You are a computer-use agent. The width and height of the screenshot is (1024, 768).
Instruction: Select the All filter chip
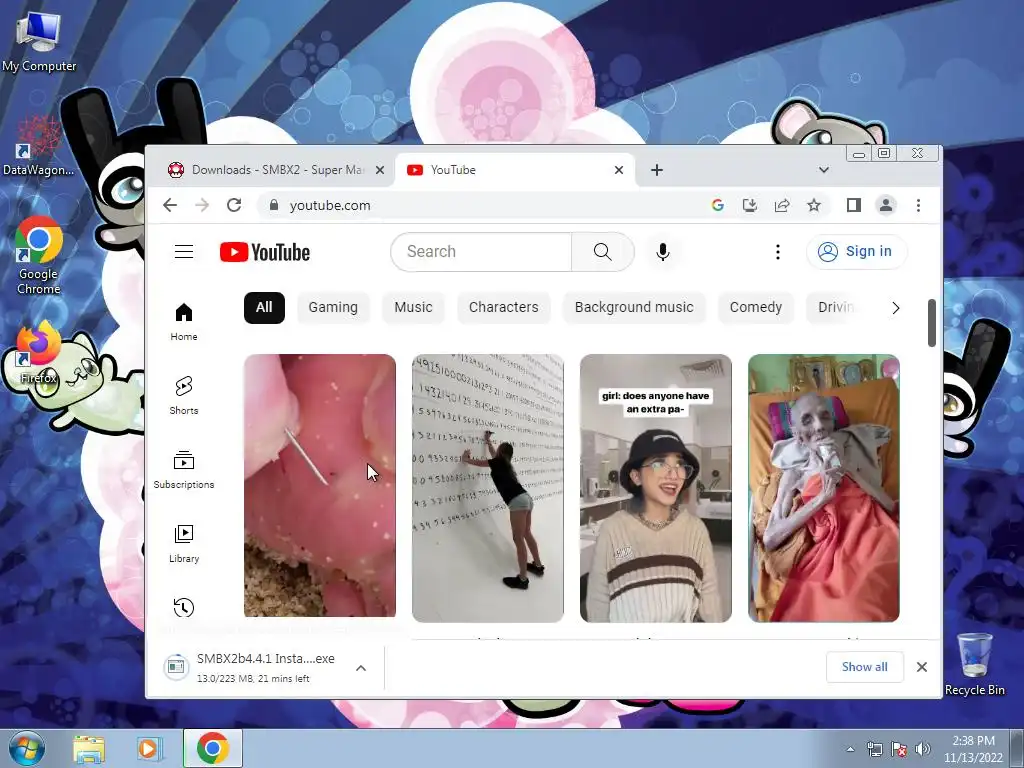tap(264, 308)
